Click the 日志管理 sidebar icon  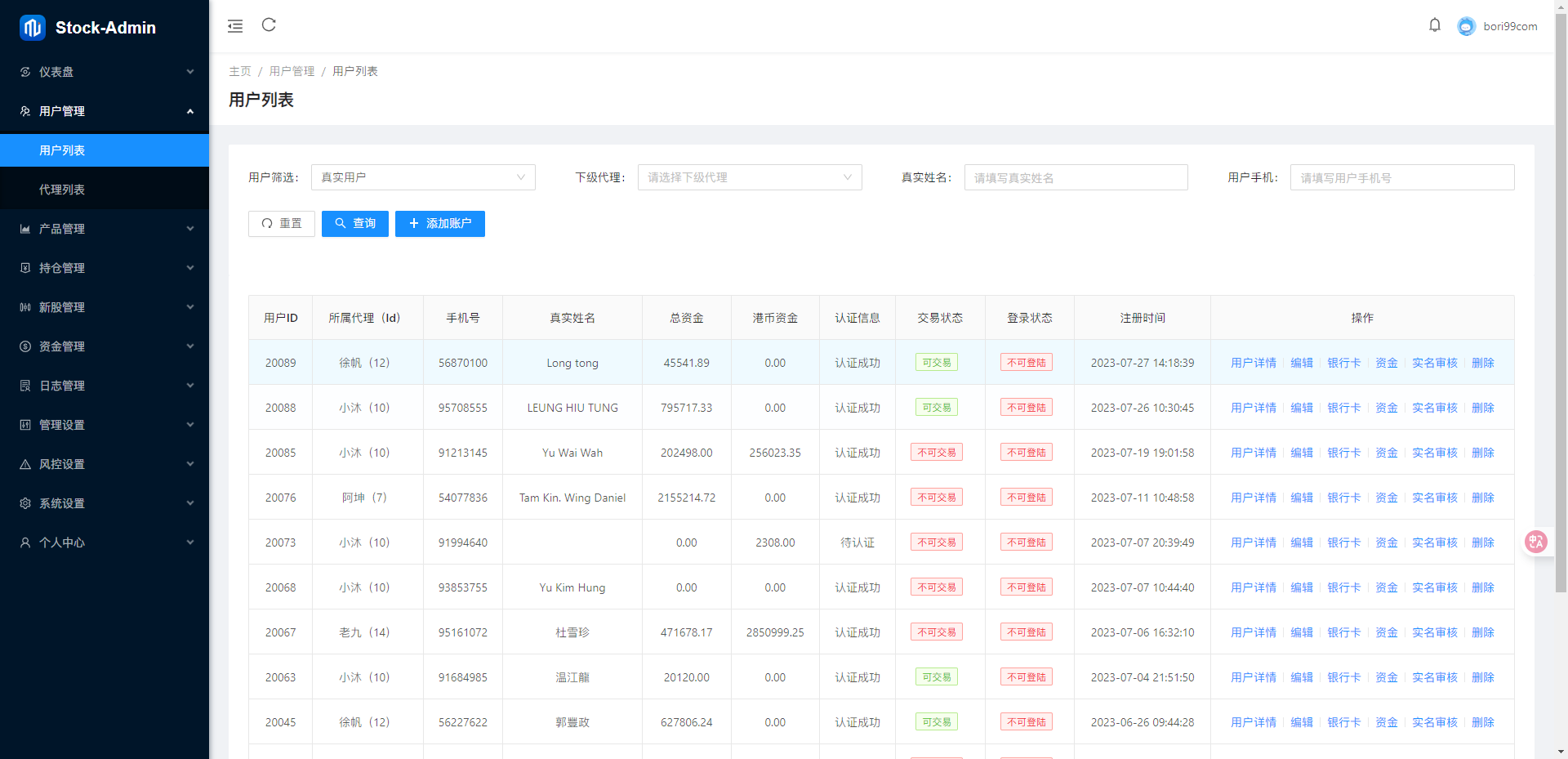tap(25, 386)
